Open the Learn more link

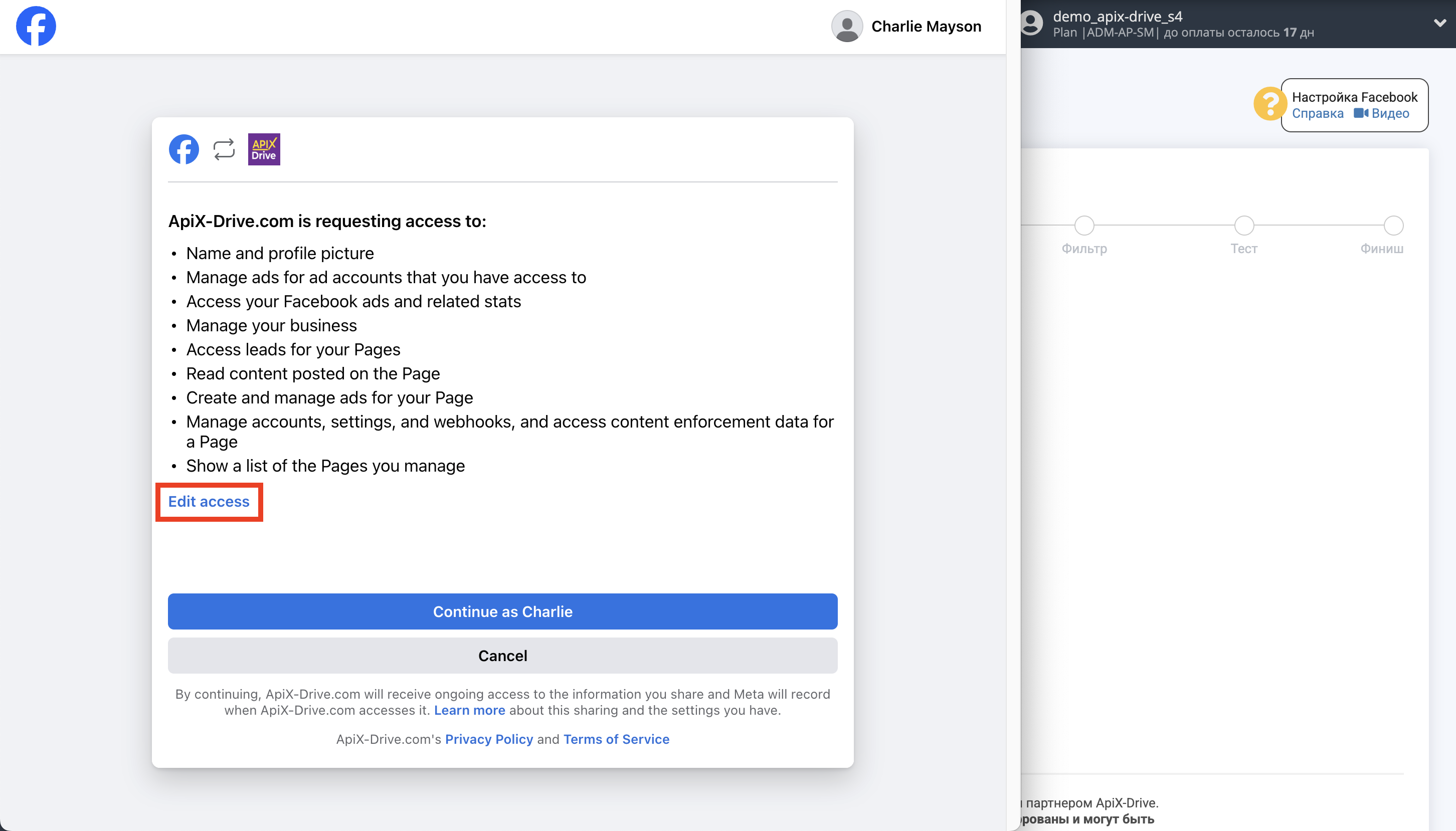(x=469, y=710)
